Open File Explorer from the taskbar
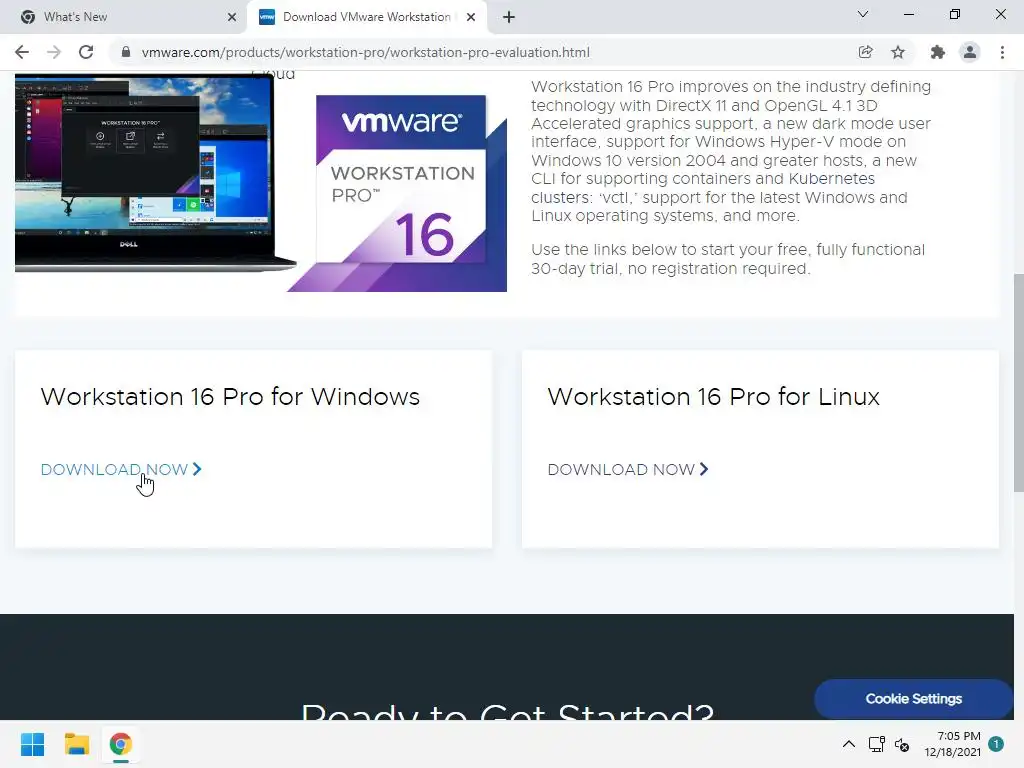This screenshot has height=768, width=1024. point(76,744)
